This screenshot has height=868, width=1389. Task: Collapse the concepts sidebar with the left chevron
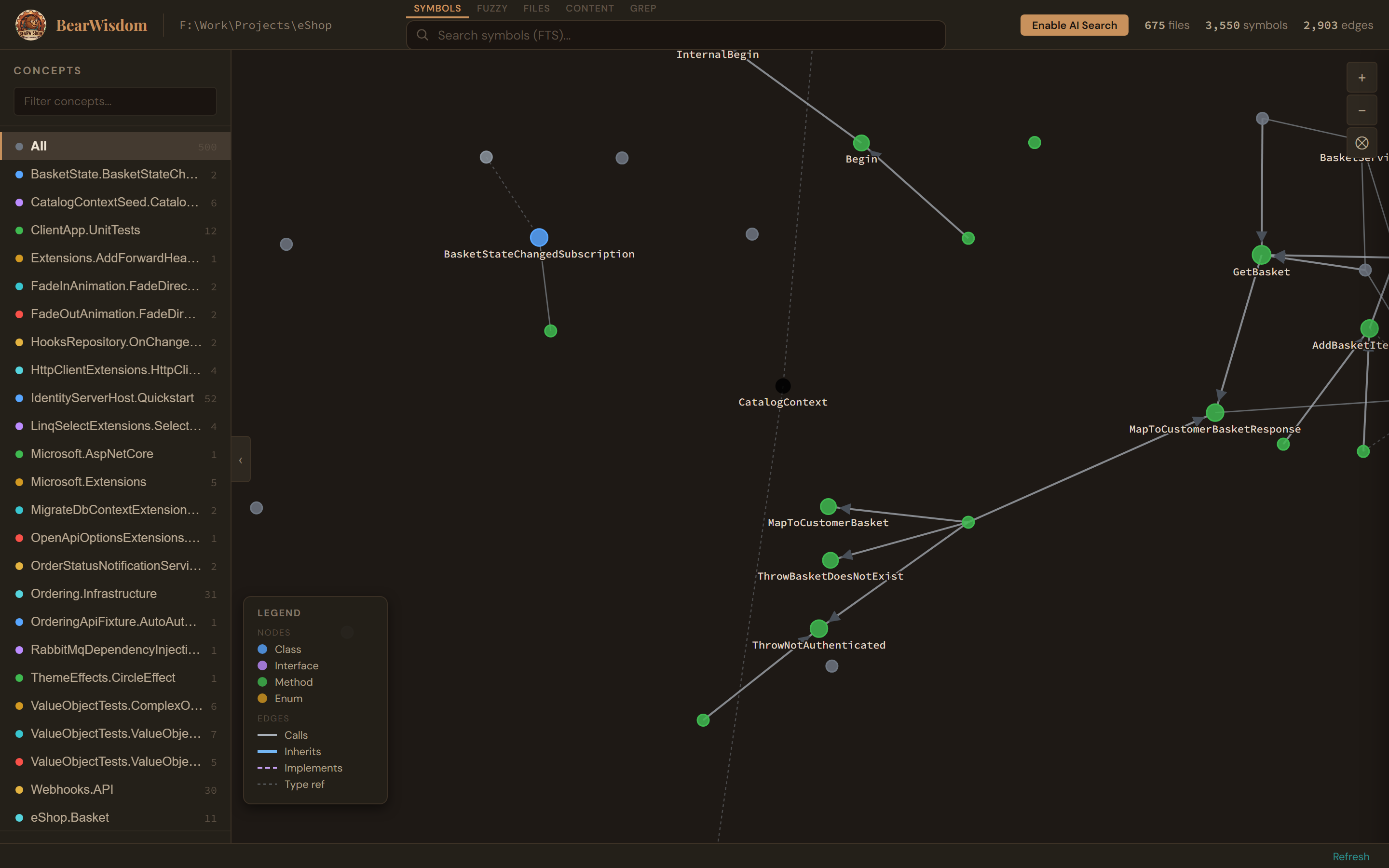point(241,459)
